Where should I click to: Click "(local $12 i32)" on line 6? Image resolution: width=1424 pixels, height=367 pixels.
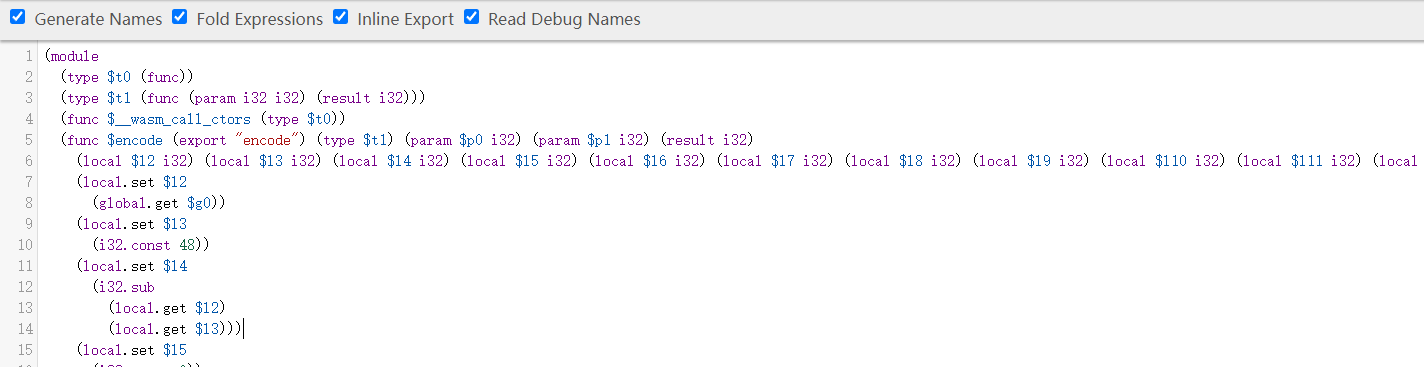coord(135,161)
